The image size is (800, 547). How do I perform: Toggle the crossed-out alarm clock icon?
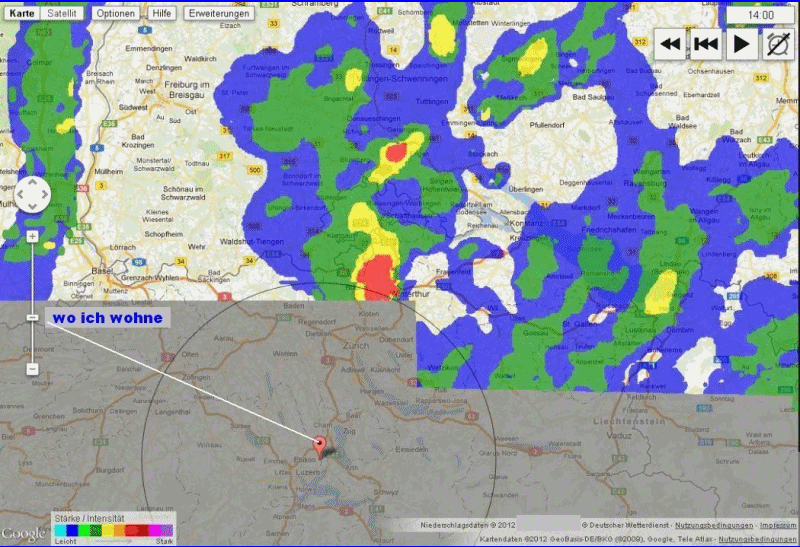point(776,44)
